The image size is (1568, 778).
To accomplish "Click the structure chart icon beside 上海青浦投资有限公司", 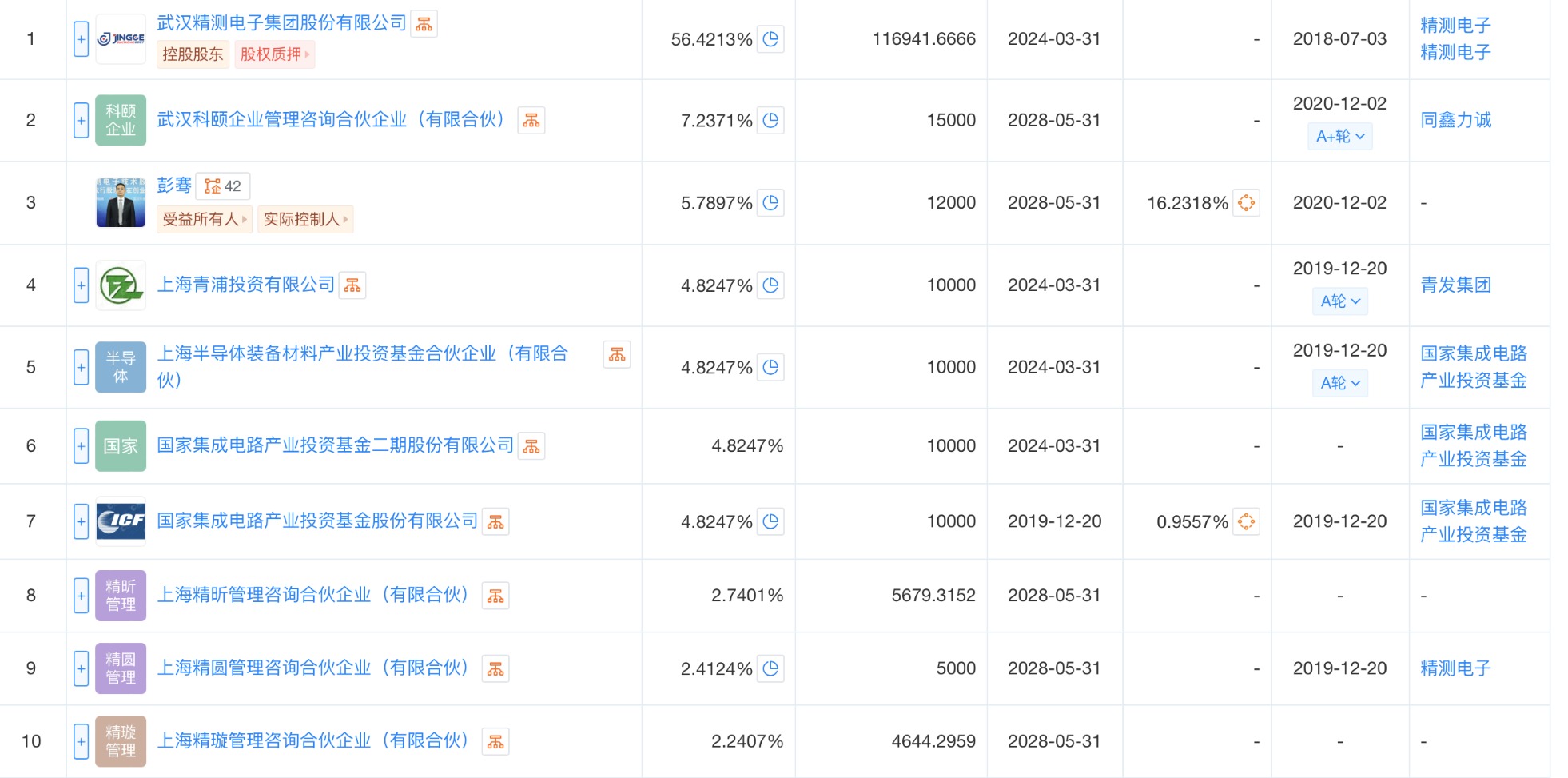I will [352, 285].
